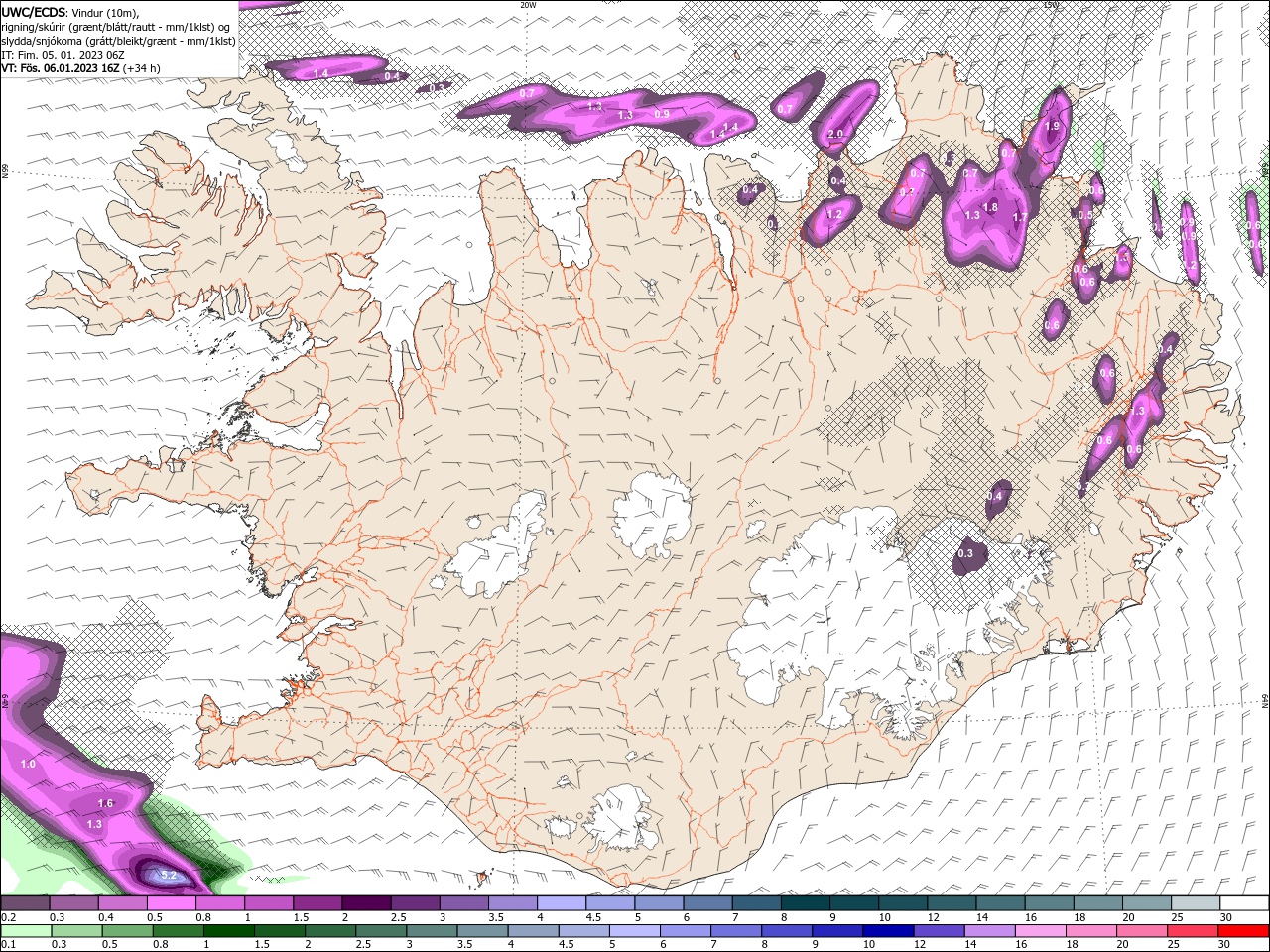Click the light pink swatch labeled 16 on lower scale
1270x952 pixels.
[1040, 930]
